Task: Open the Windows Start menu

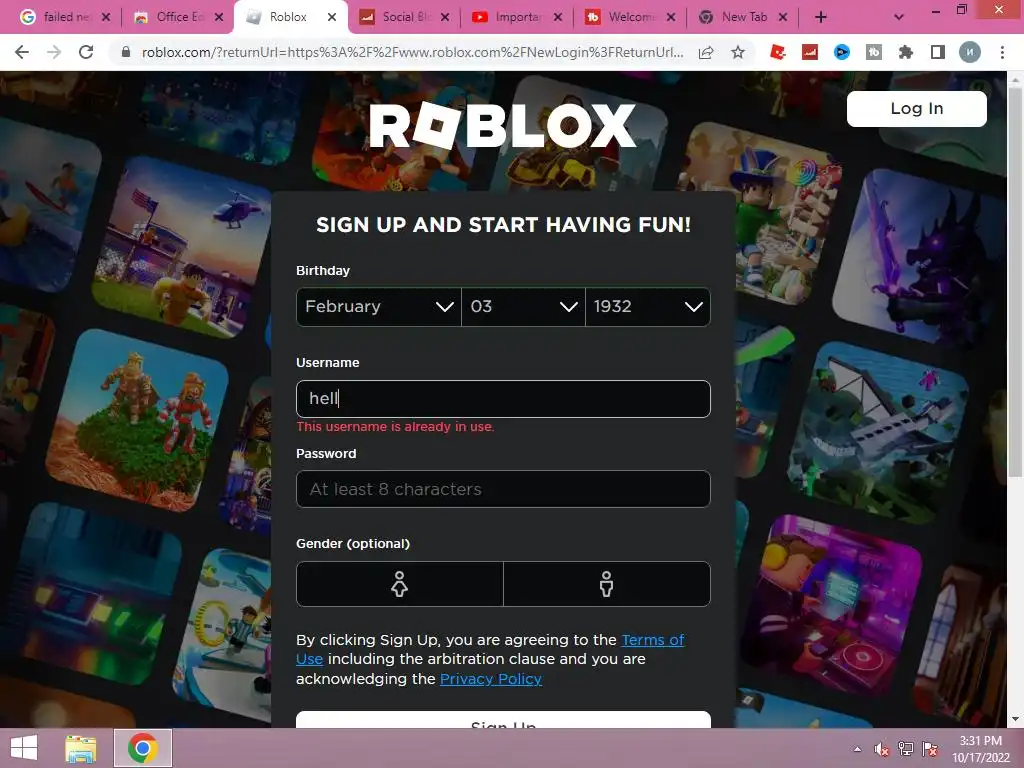Action: pyautogui.click(x=24, y=748)
